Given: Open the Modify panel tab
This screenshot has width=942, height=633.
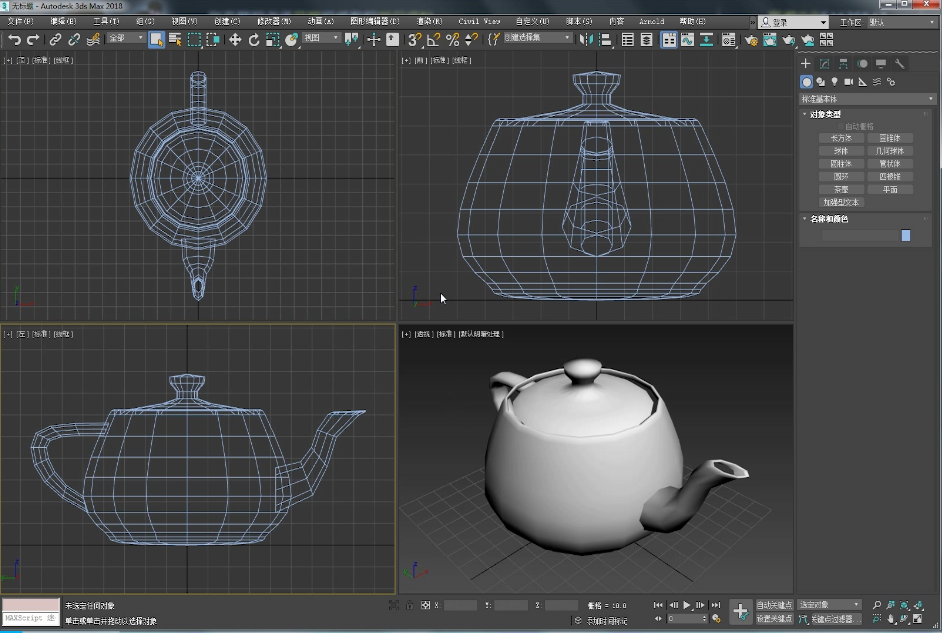Looking at the screenshot, I should (x=825, y=64).
